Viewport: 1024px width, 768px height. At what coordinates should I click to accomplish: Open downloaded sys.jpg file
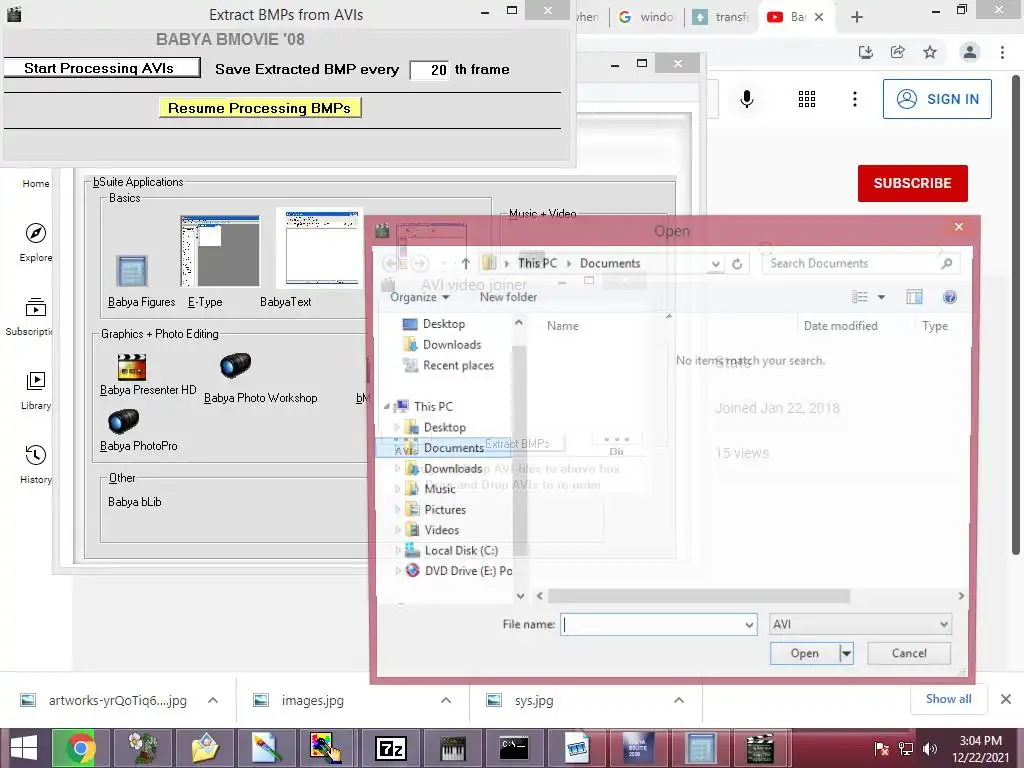click(x=534, y=701)
